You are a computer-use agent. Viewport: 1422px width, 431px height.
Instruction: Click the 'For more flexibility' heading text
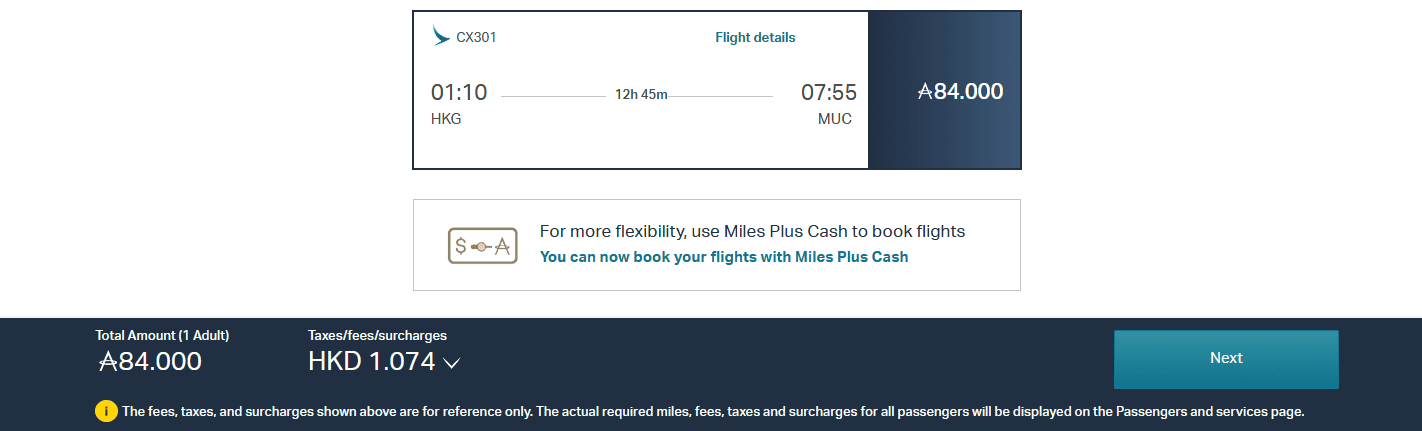pyautogui.click(x=752, y=231)
